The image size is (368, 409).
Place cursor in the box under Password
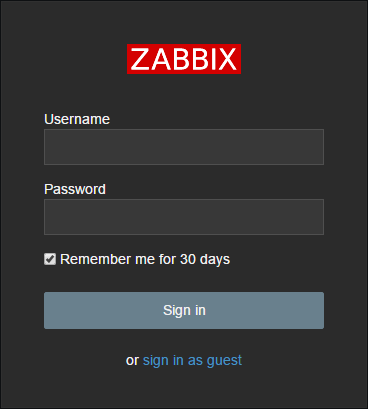click(x=184, y=217)
